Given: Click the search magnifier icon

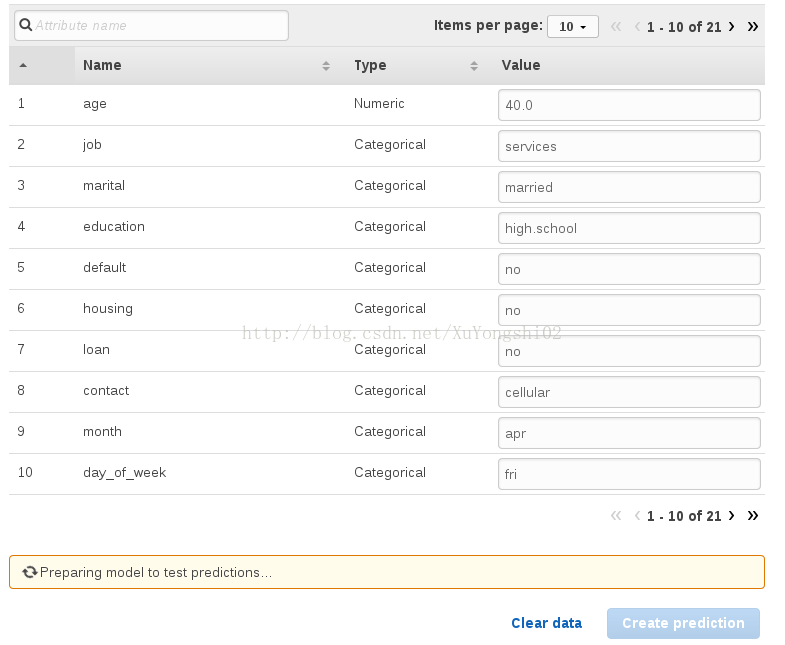Looking at the screenshot, I should (26, 25).
